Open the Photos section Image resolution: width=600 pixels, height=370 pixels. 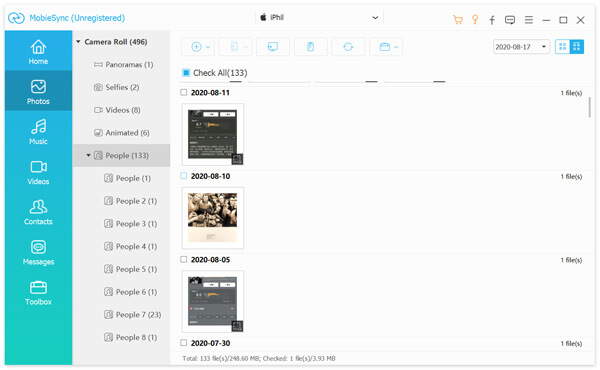pyautogui.click(x=38, y=91)
